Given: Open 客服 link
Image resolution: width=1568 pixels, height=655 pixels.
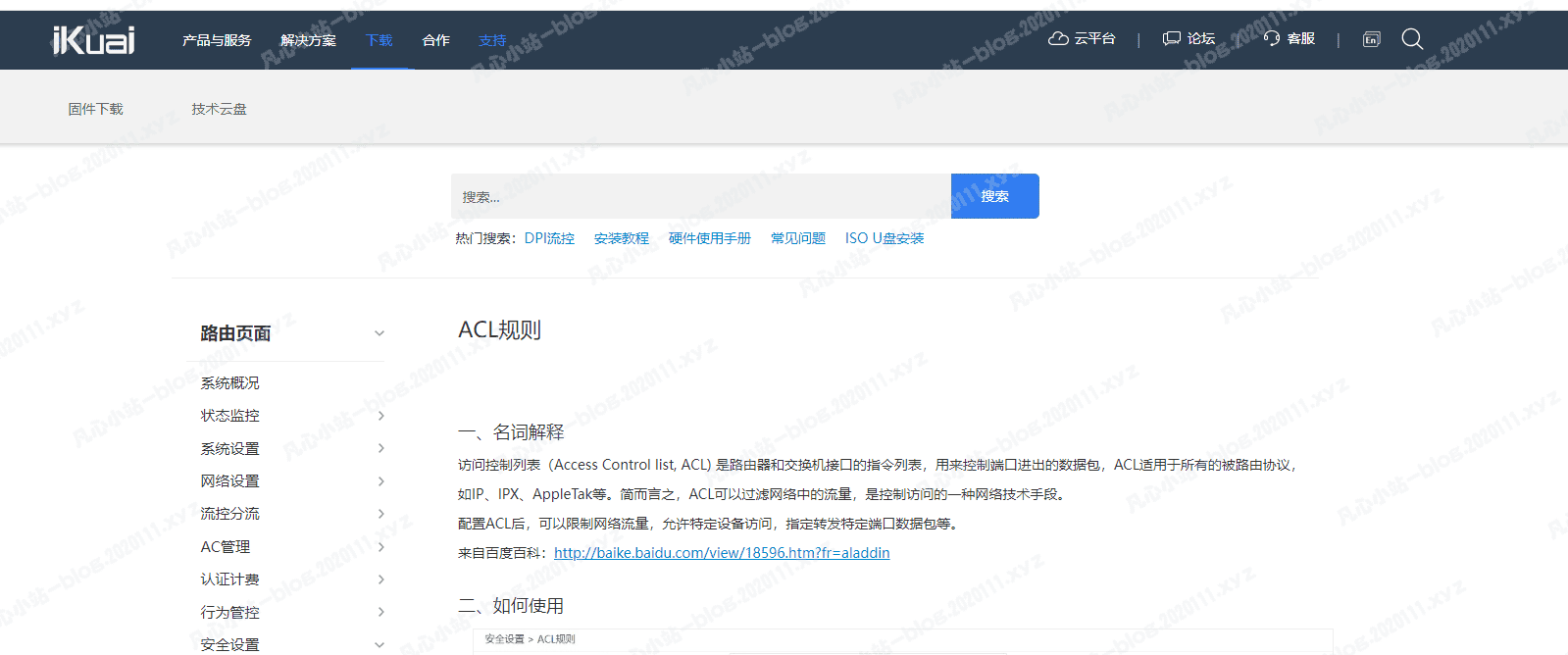Looking at the screenshot, I should click(x=1301, y=38).
